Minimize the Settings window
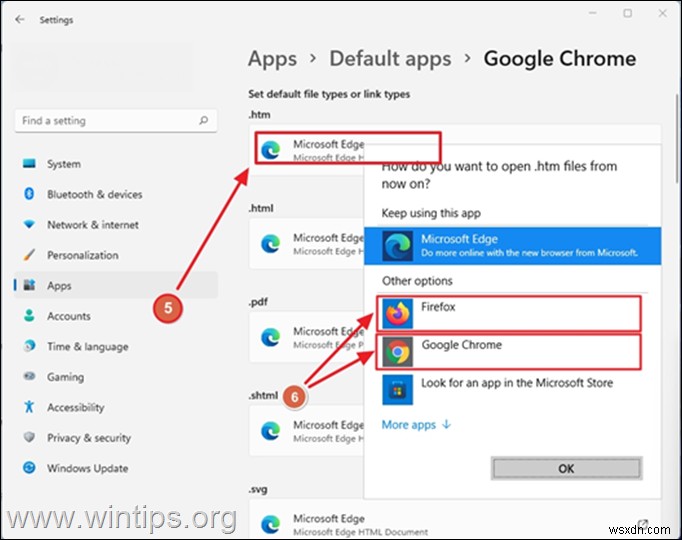 click(x=593, y=13)
